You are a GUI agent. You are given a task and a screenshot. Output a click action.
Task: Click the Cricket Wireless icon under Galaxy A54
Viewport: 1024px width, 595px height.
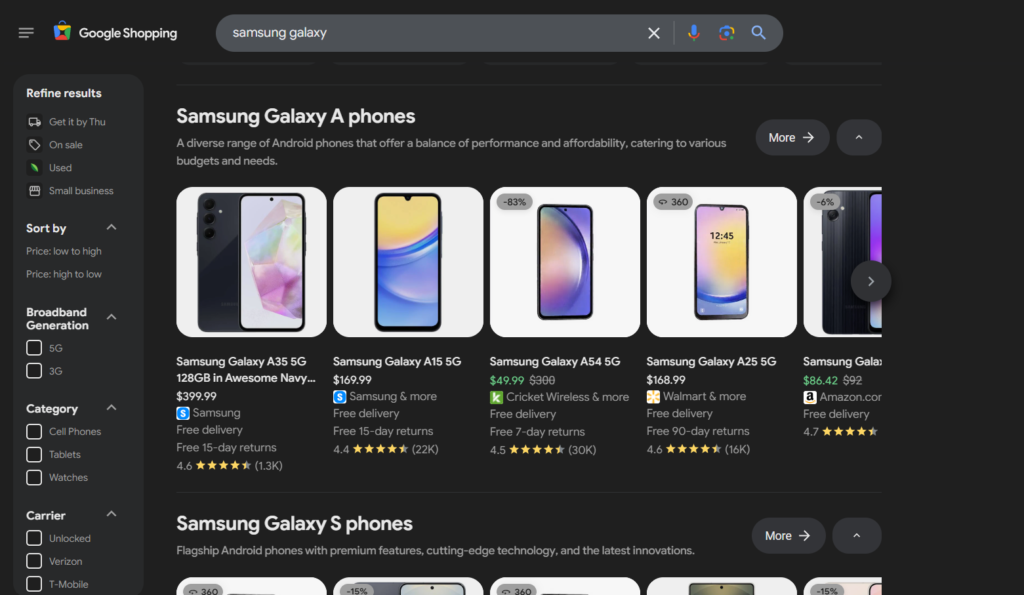[495, 396]
